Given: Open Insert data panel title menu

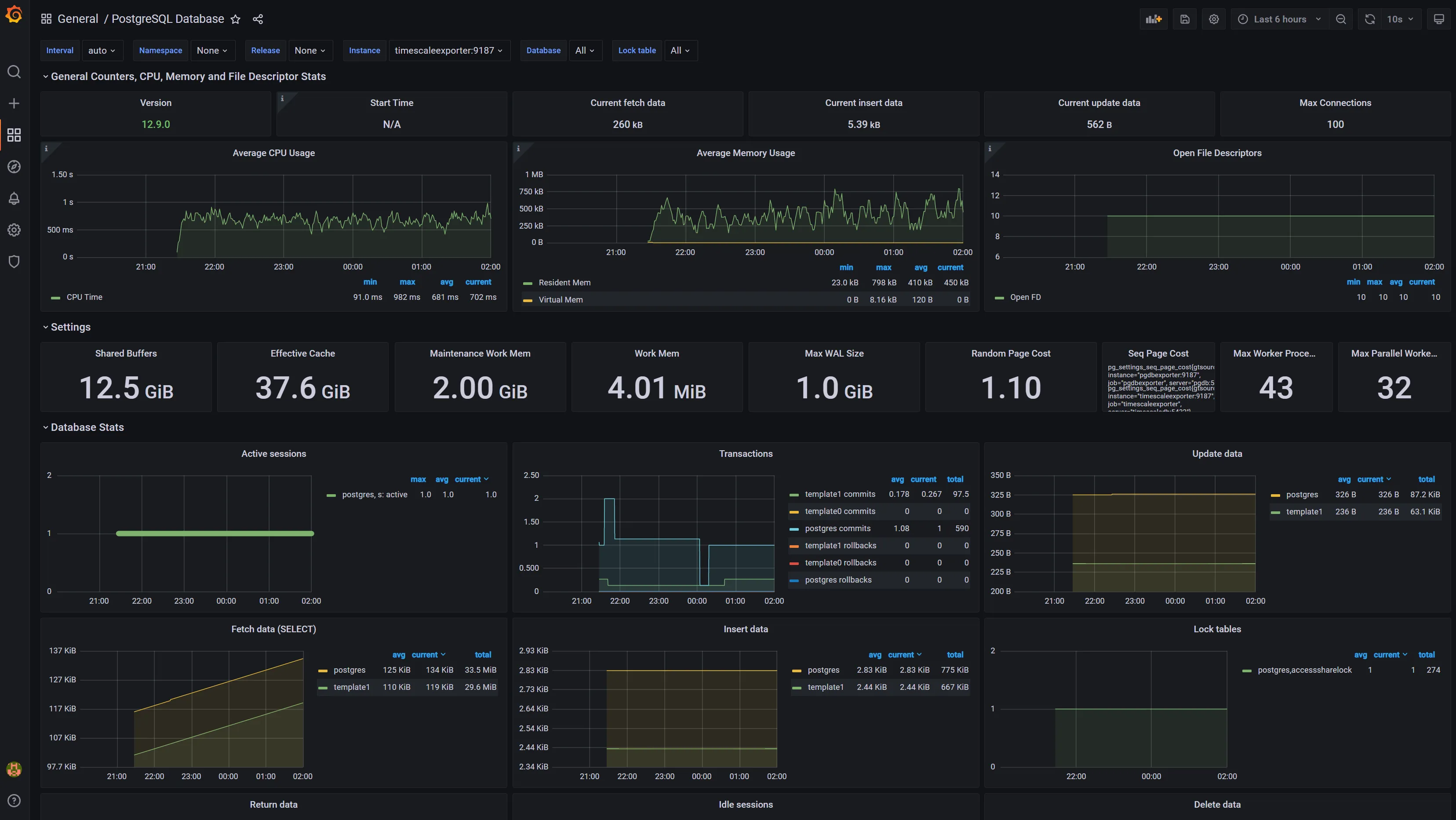Looking at the screenshot, I should tap(746, 629).
